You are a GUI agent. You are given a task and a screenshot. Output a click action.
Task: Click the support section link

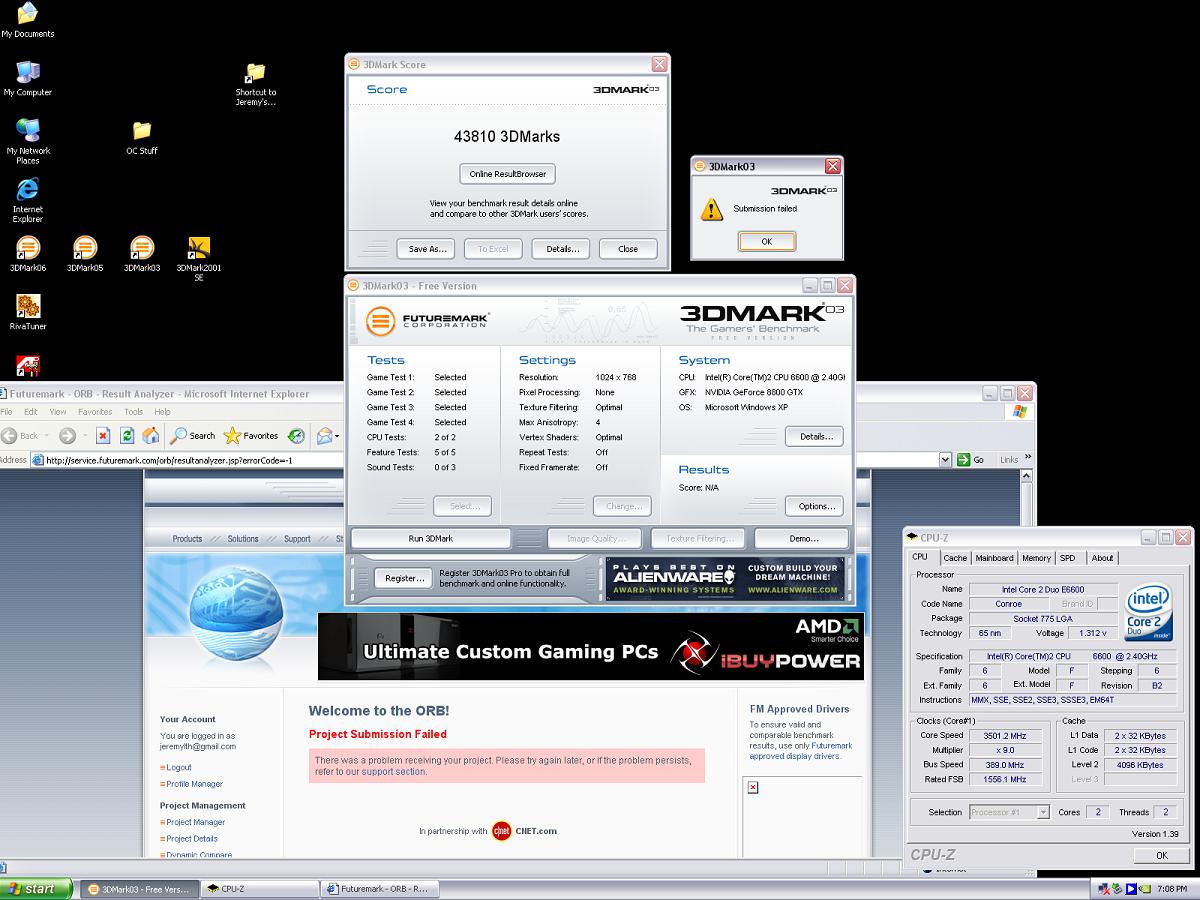[394, 771]
